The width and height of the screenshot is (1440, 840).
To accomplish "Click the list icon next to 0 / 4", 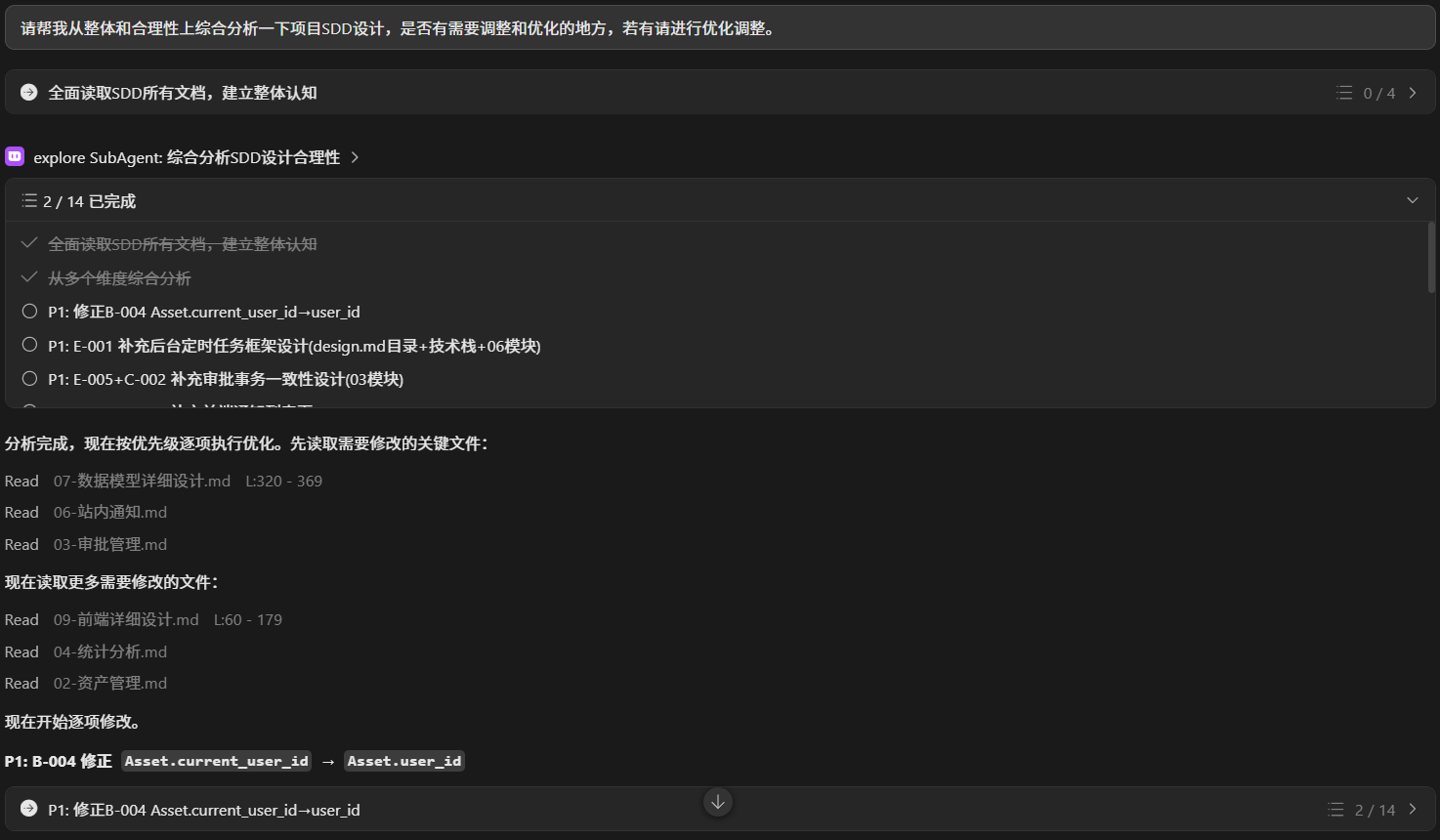I will coord(1344,93).
